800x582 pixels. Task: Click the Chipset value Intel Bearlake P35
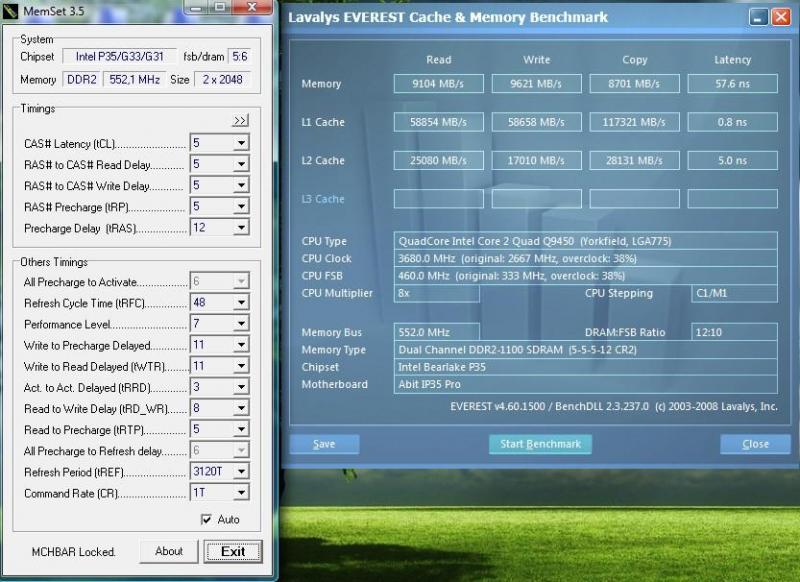[x=586, y=367]
